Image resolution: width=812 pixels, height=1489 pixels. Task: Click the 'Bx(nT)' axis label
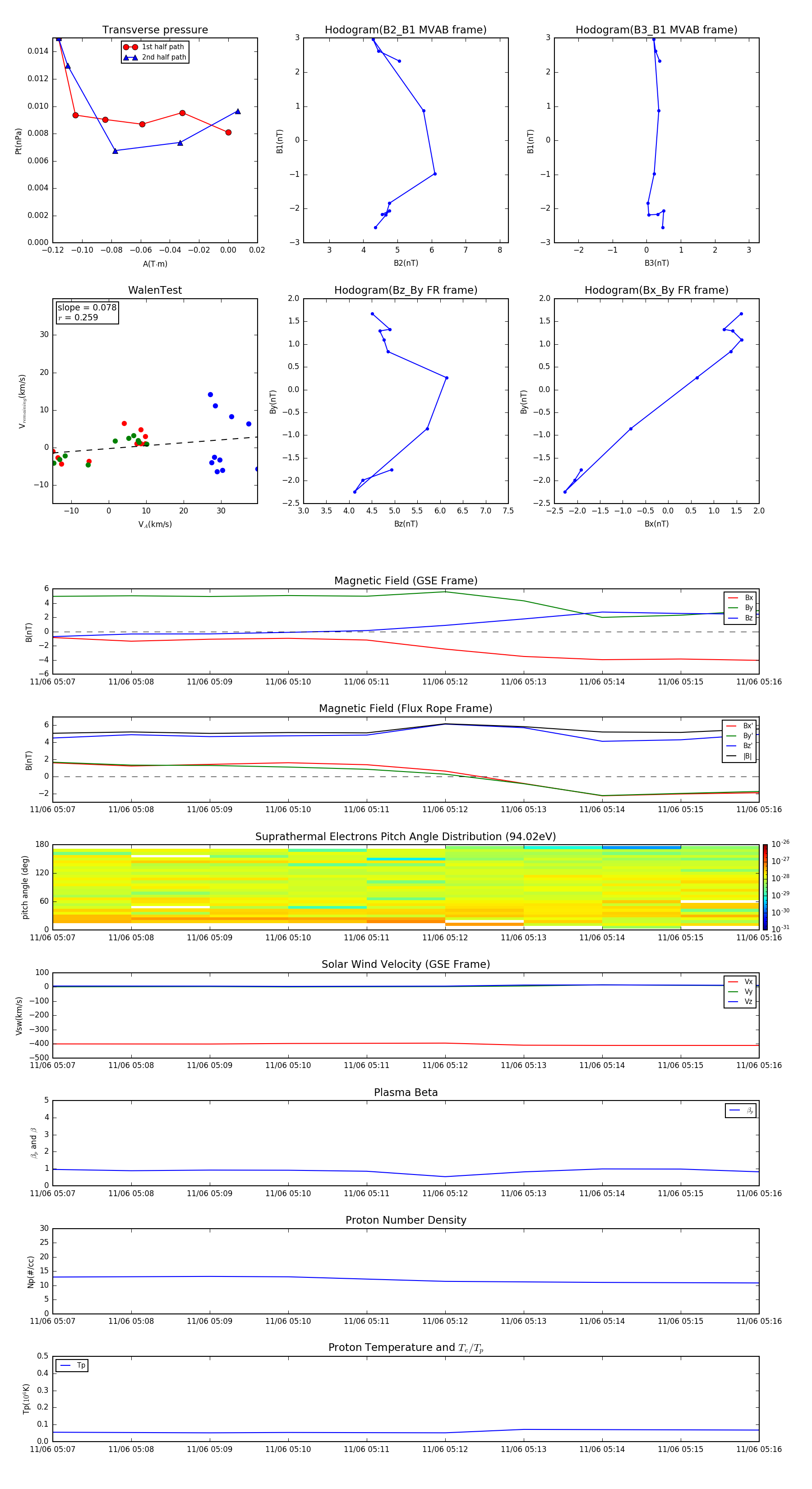click(x=656, y=524)
